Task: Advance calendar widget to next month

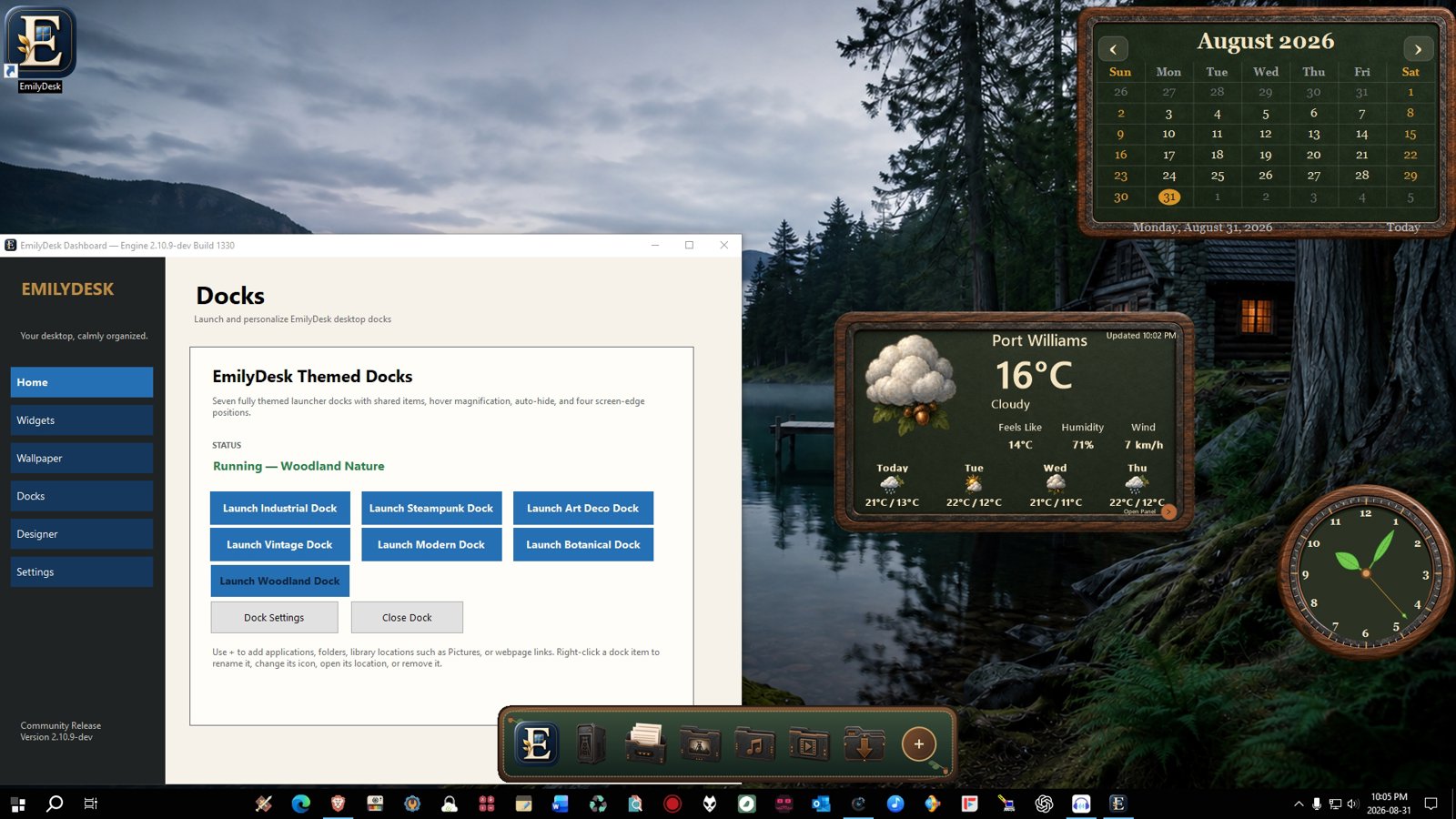Action: pyautogui.click(x=1418, y=49)
